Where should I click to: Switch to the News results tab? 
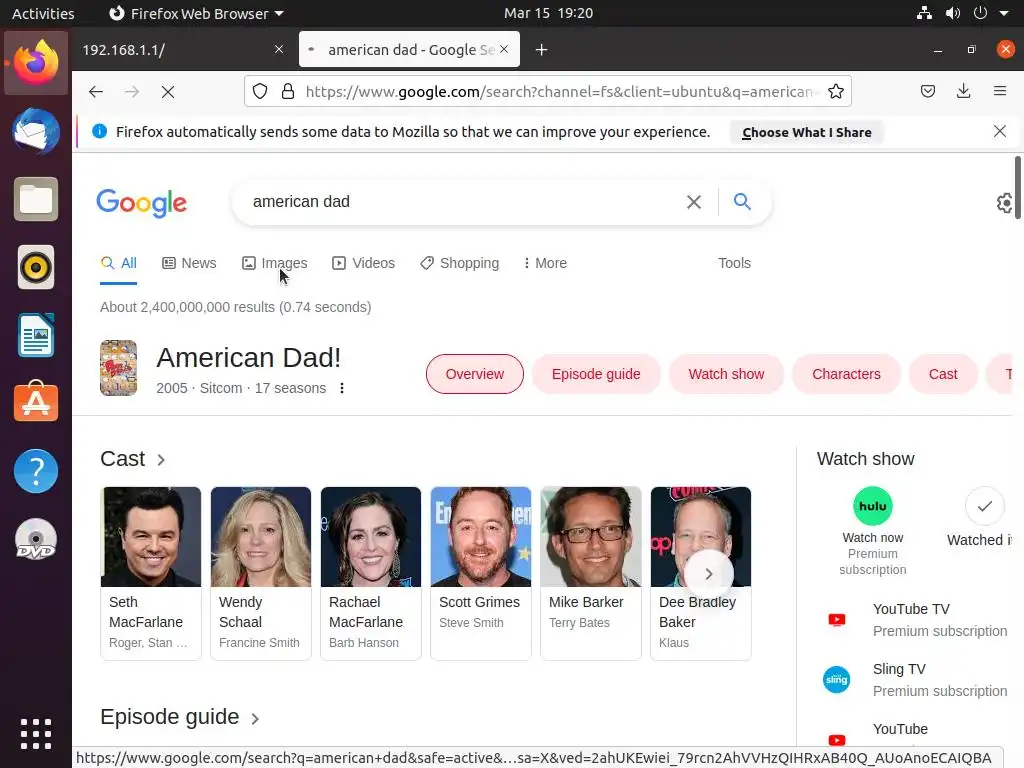pos(189,263)
